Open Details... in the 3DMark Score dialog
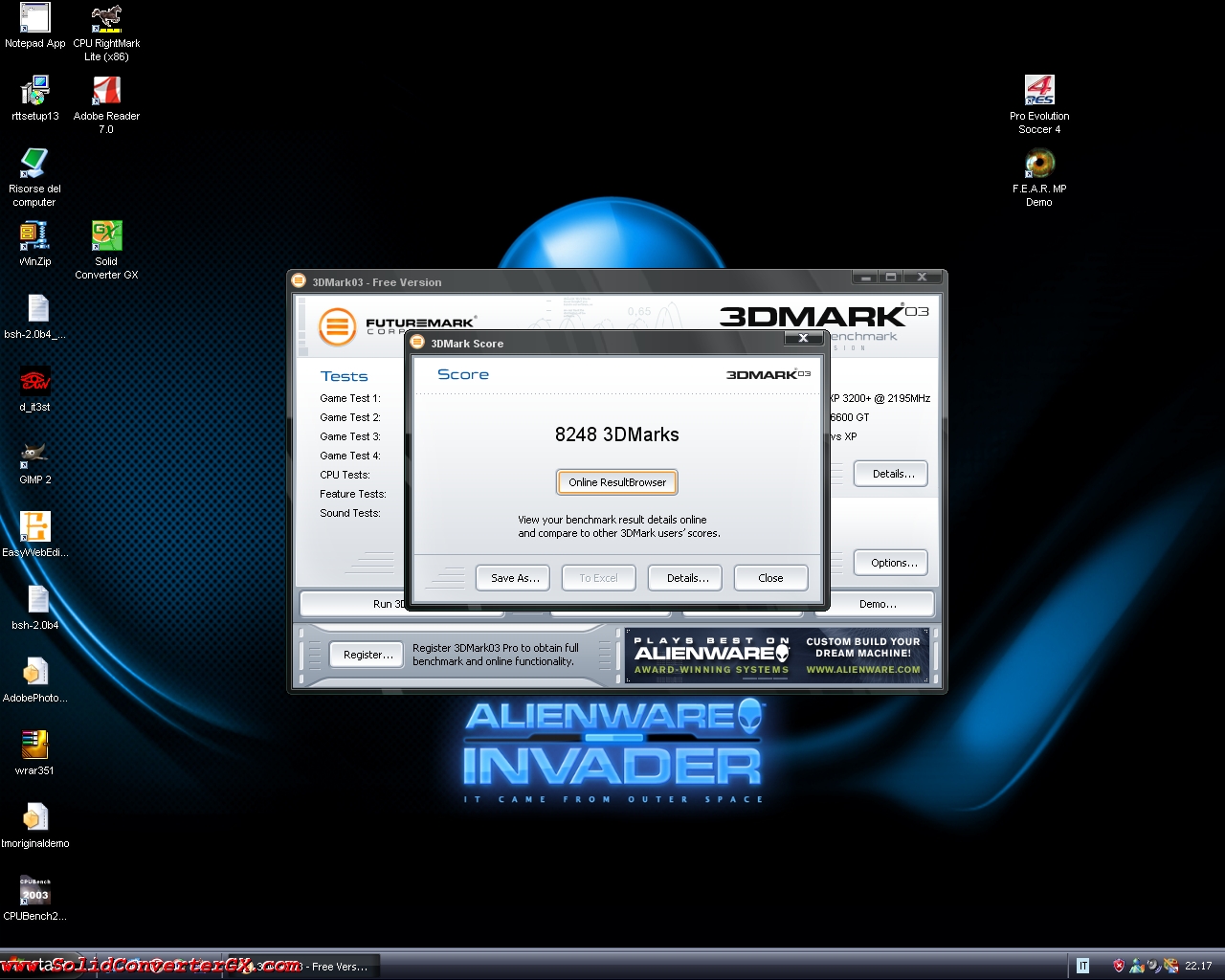Image resolution: width=1225 pixels, height=980 pixels. coord(685,578)
